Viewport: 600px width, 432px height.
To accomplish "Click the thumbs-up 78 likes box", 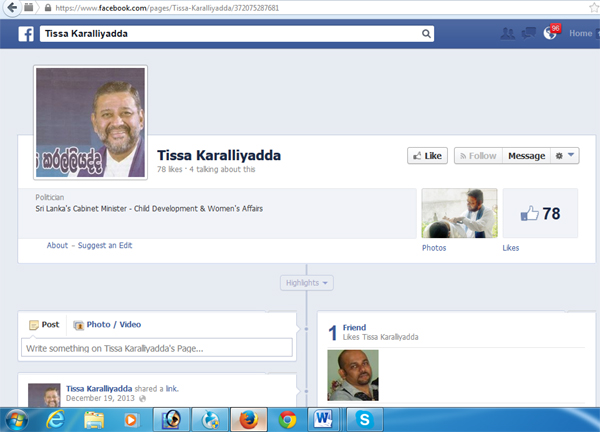I will (x=540, y=213).
